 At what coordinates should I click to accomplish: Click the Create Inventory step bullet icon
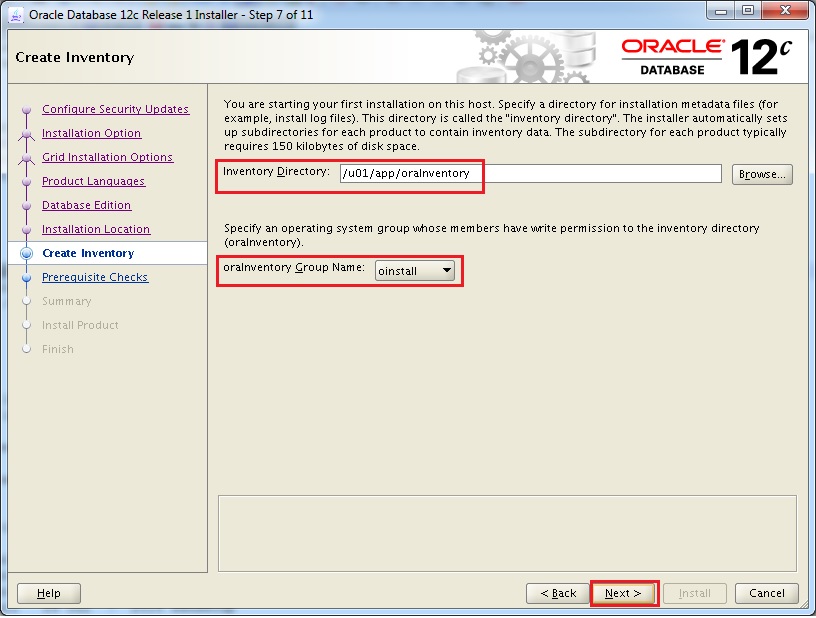click(26, 254)
